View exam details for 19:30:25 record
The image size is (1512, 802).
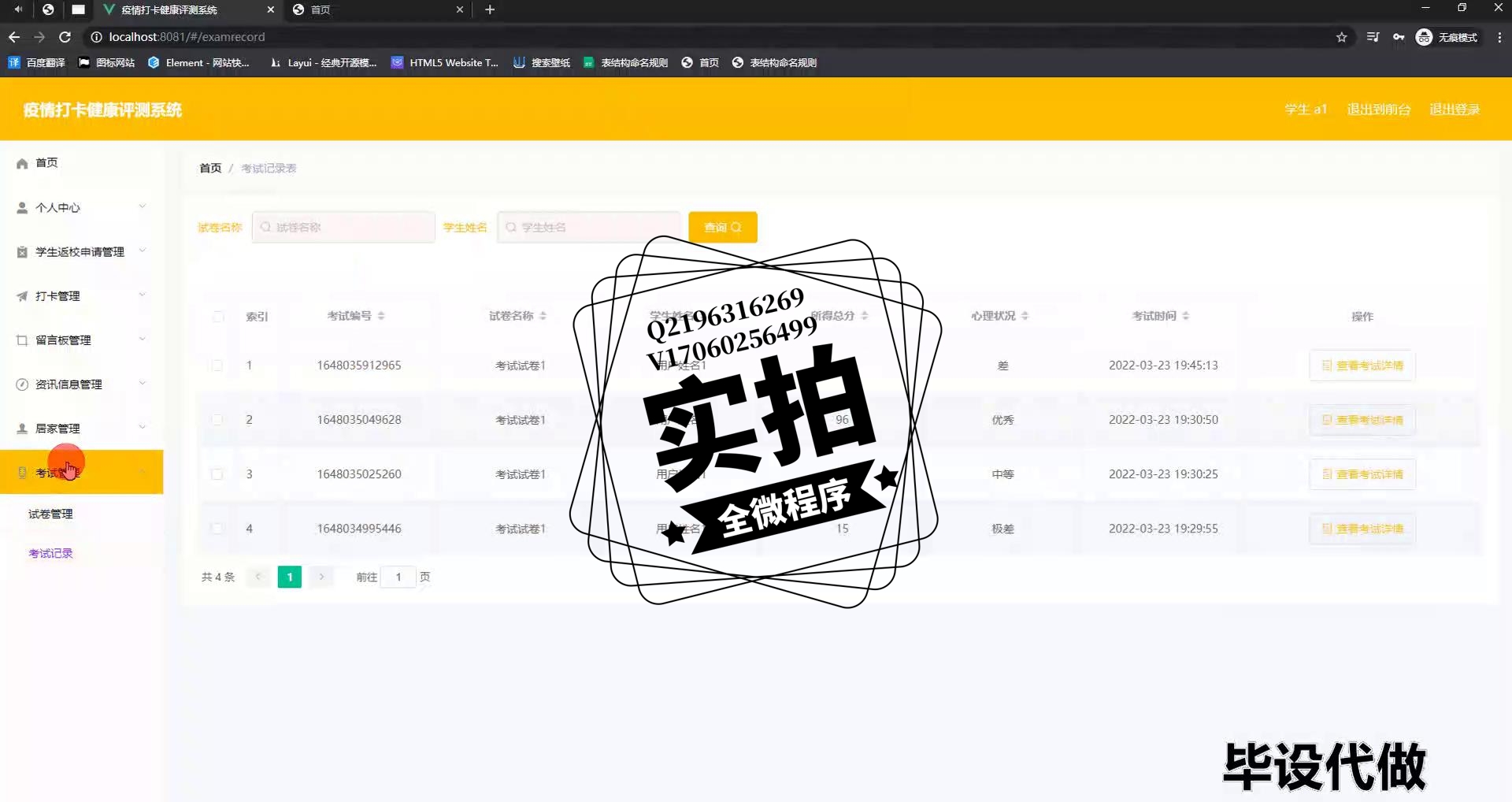[x=1362, y=474]
